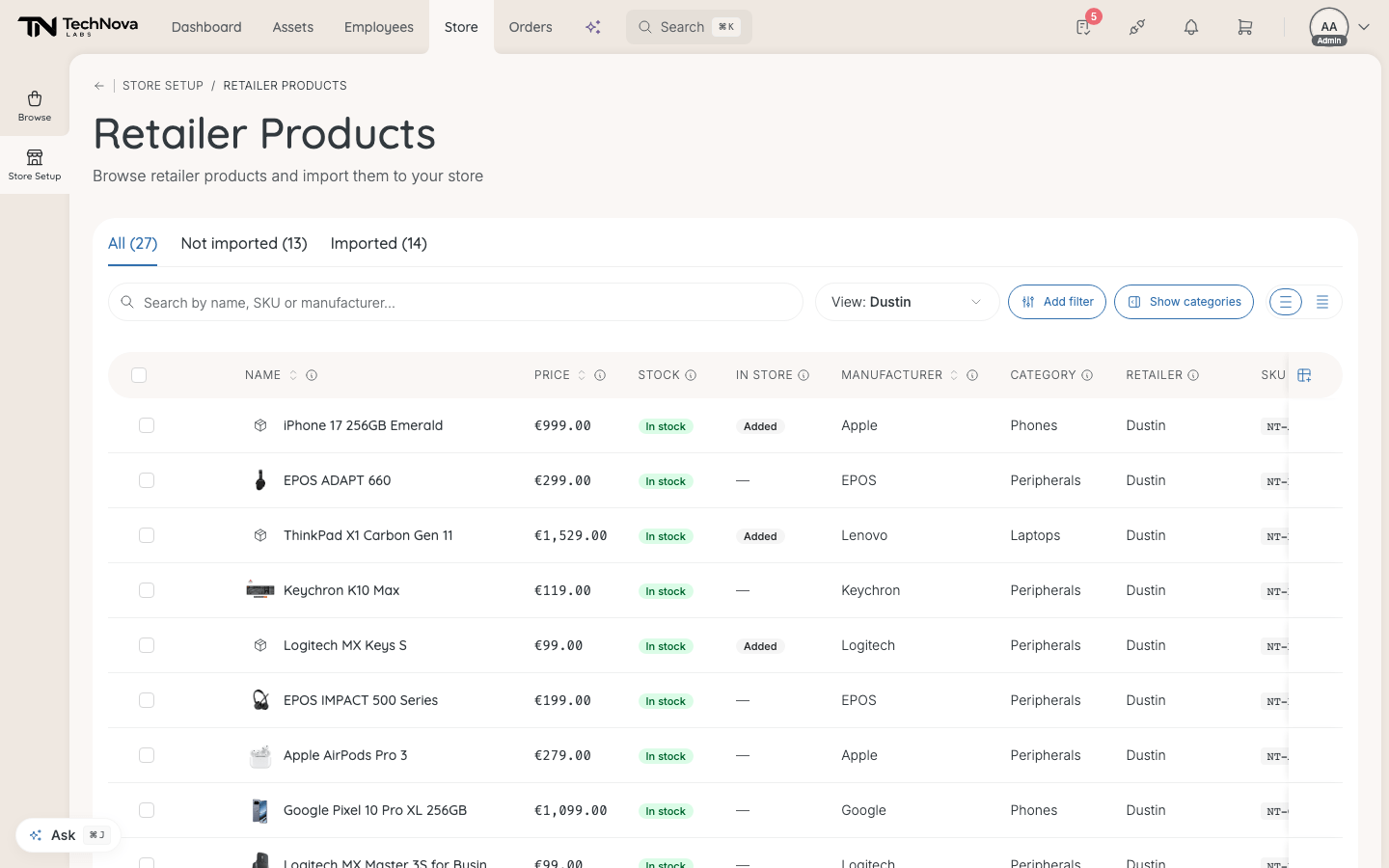Select the ThinkPad X1 Carbon Gen 11 checkbox
The height and width of the screenshot is (868, 1389).
pyautogui.click(x=147, y=535)
